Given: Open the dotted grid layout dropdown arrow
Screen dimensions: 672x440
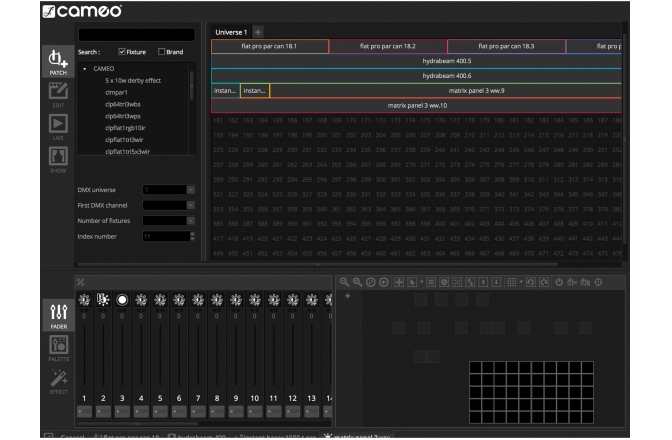Looking at the screenshot, I should click(521, 282).
